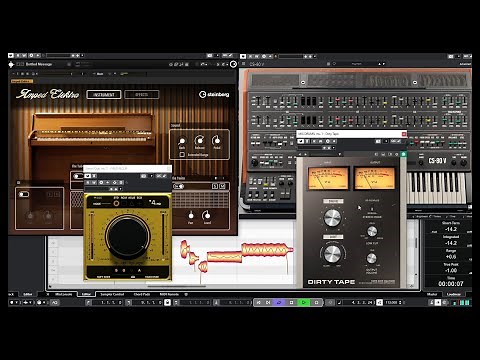Viewport: 480px width, 360px height.
Task: Click the Pan knob in Amped Elektro
Action: pos(191,215)
